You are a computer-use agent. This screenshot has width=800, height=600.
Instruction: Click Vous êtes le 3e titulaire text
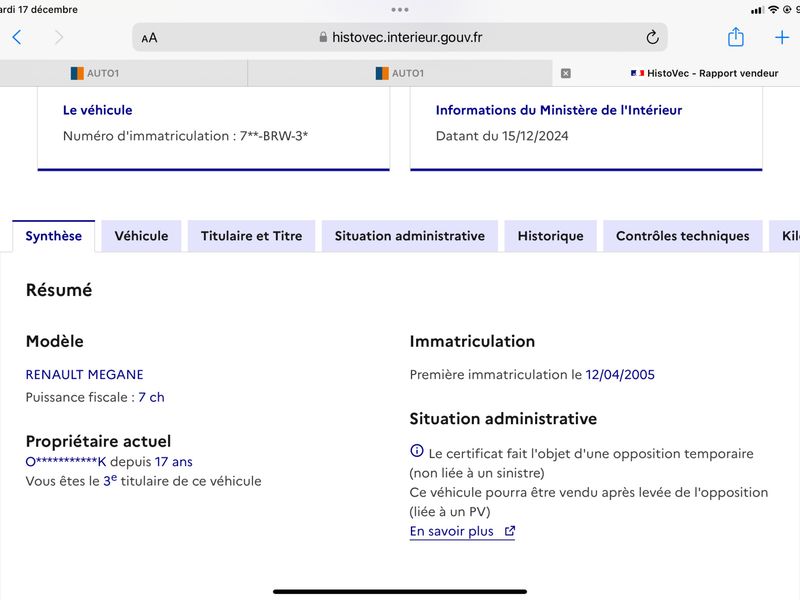tap(143, 481)
